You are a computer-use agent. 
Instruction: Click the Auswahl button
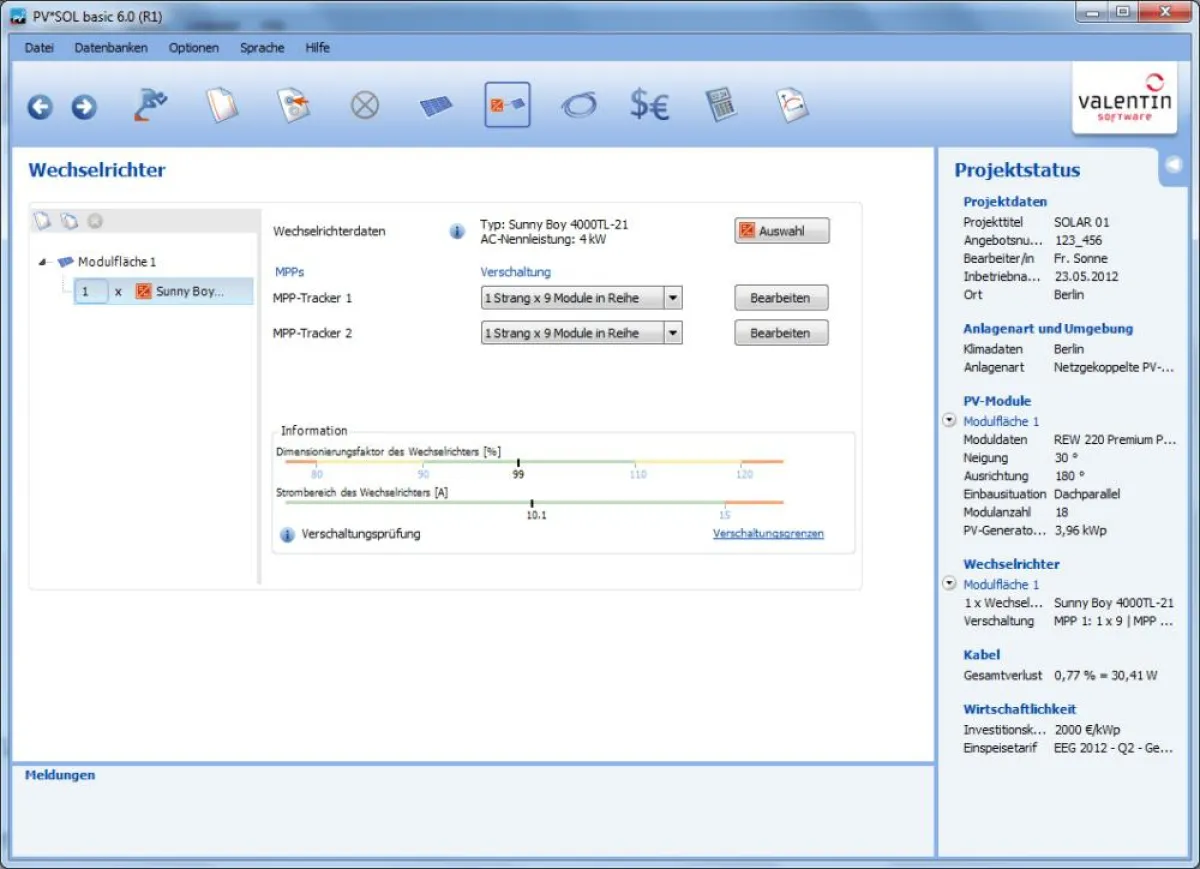[x=782, y=231]
